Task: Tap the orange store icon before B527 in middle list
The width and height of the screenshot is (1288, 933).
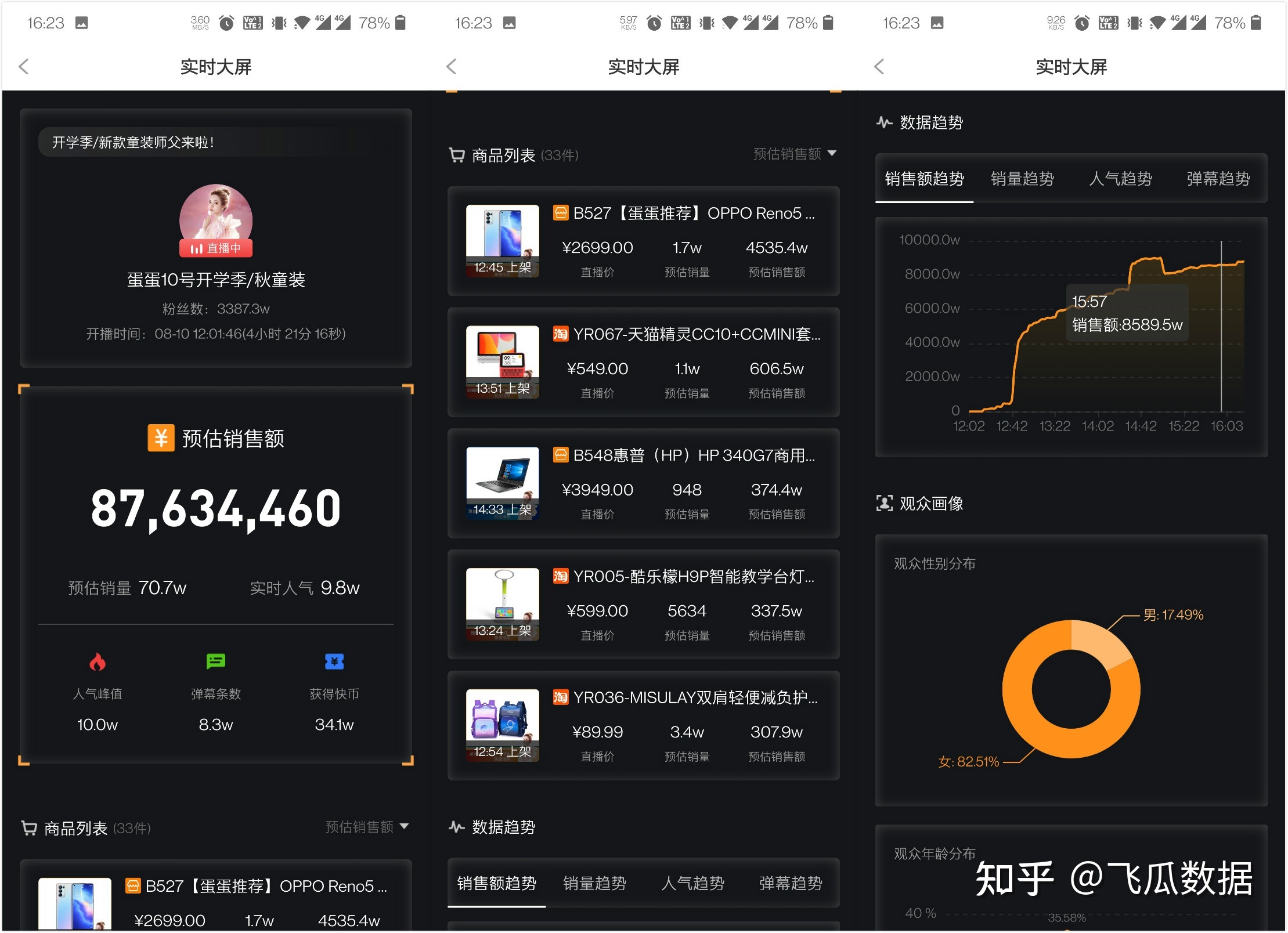Action: pos(561,213)
